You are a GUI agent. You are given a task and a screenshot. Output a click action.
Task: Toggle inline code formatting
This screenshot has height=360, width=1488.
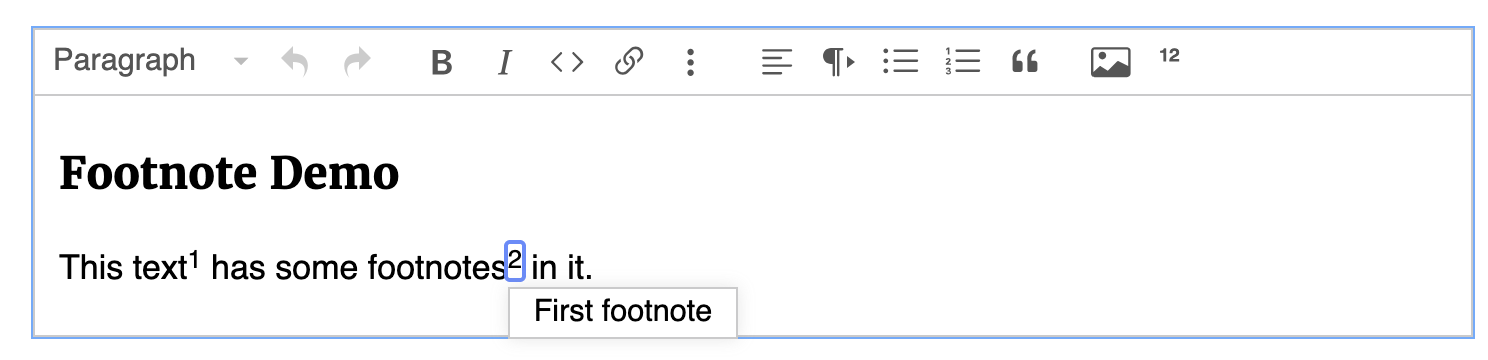pyautogui.click(x=567, y=63)
